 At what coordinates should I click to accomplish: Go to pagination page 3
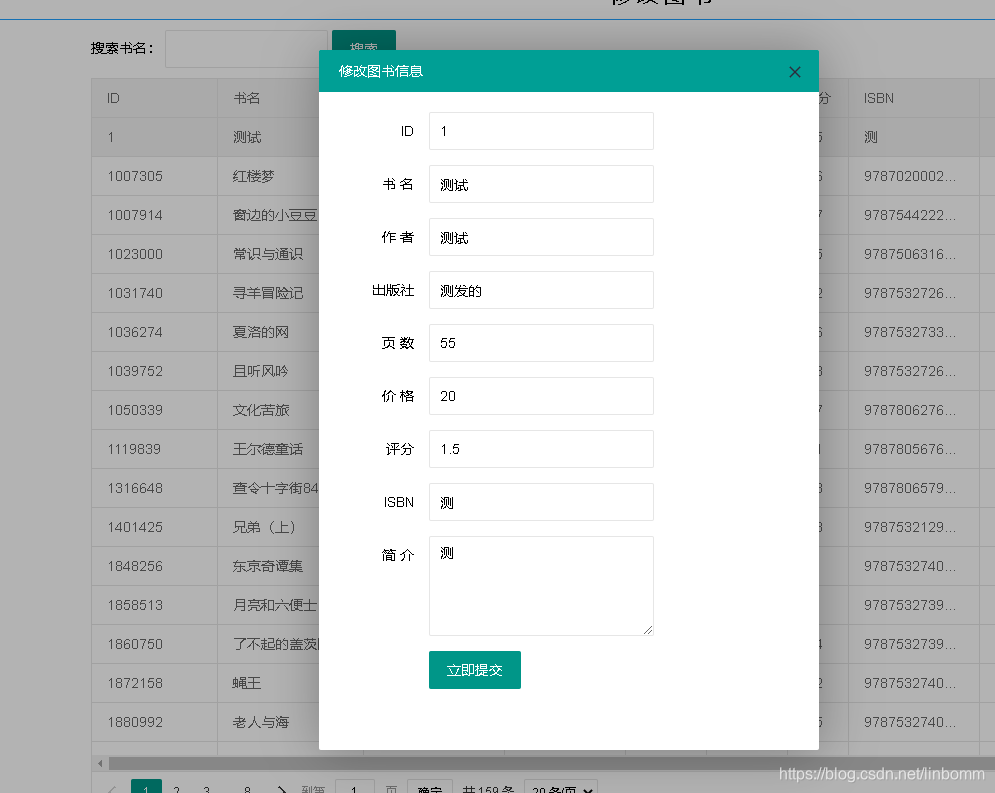pos(206,789)
